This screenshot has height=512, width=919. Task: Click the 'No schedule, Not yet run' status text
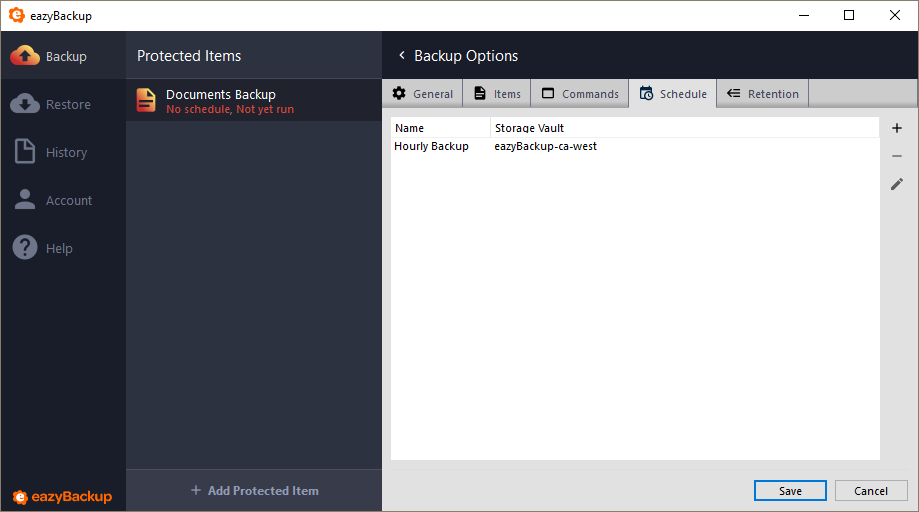pyautogui.click(x=230, y=110)
